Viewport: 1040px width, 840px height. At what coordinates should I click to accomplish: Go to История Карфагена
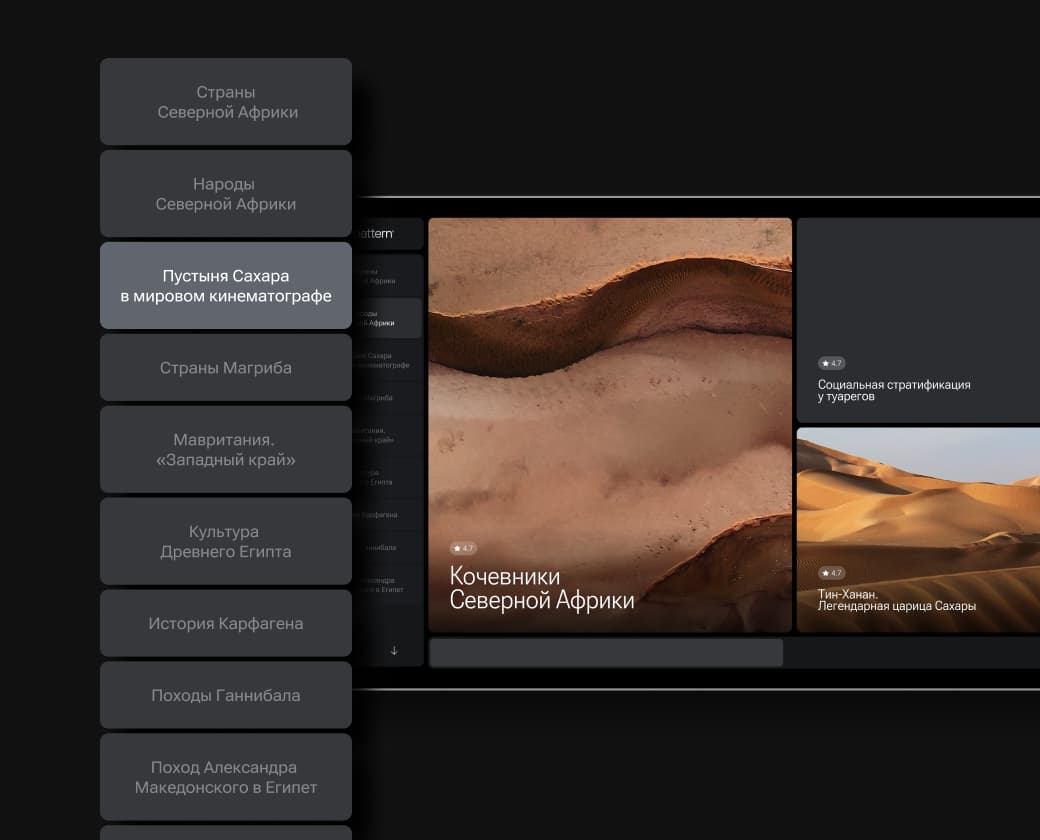pos(226,624)
